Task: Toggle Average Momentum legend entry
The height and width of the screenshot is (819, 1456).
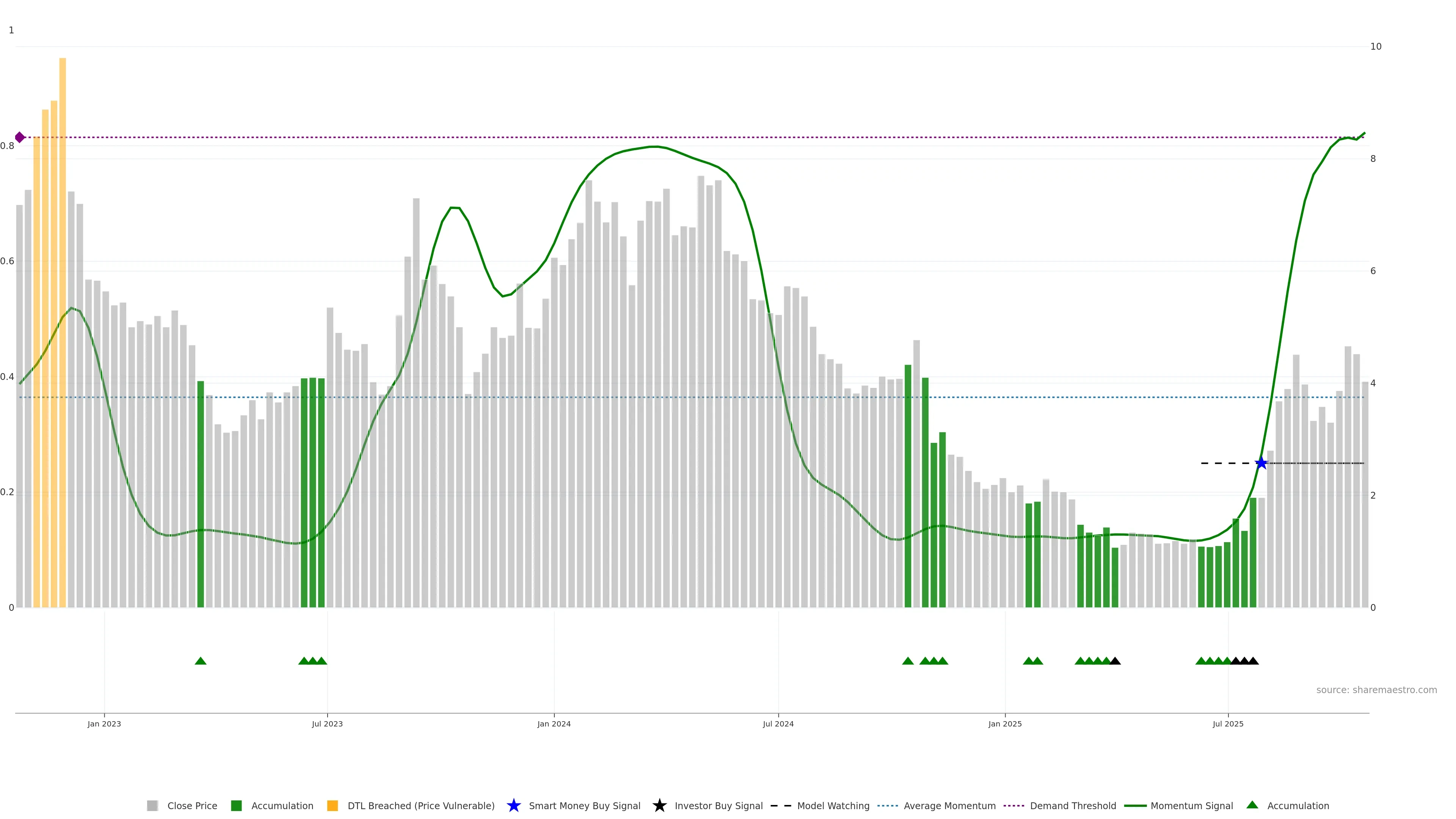Action: [949, 805]
